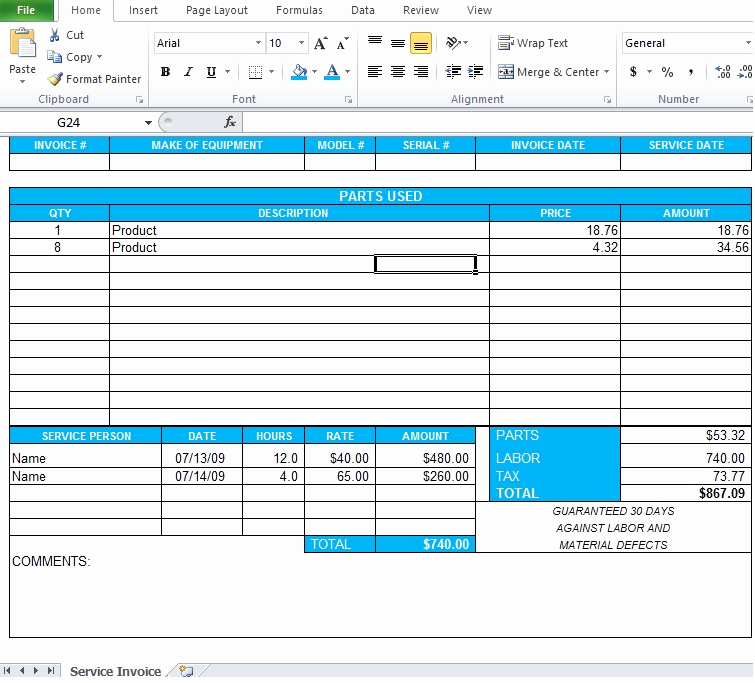Image resolution: width=755 pixels, height=683 pixels.
Task: Expand borders dropdown arrow
Action: 271,72
